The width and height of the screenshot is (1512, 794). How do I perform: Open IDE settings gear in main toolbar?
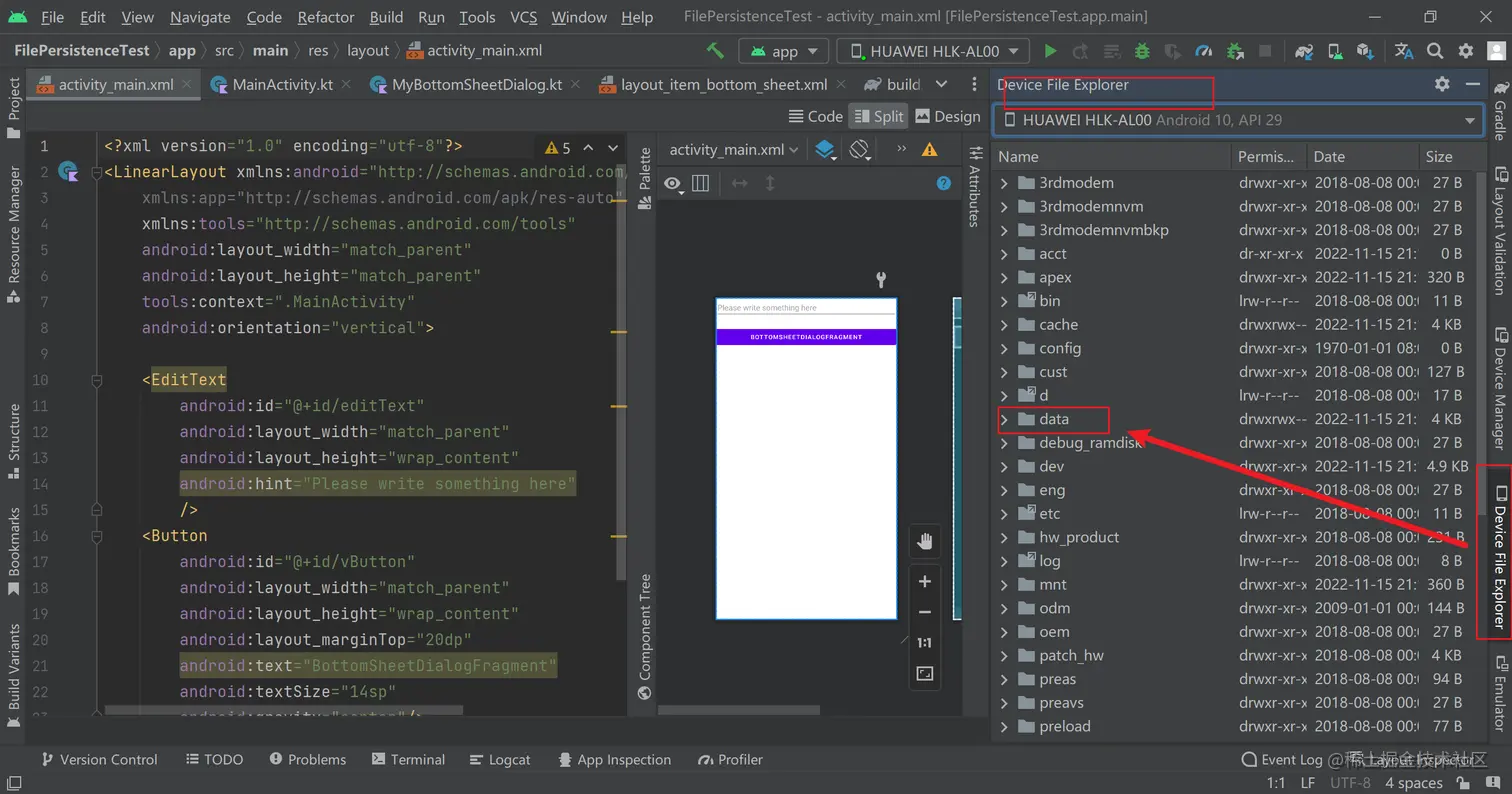(1466, 51)
